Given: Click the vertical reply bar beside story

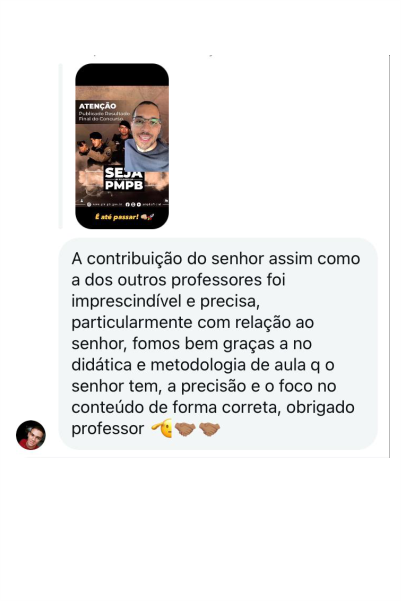Looking at the screenshot, I should click(60, 146).
